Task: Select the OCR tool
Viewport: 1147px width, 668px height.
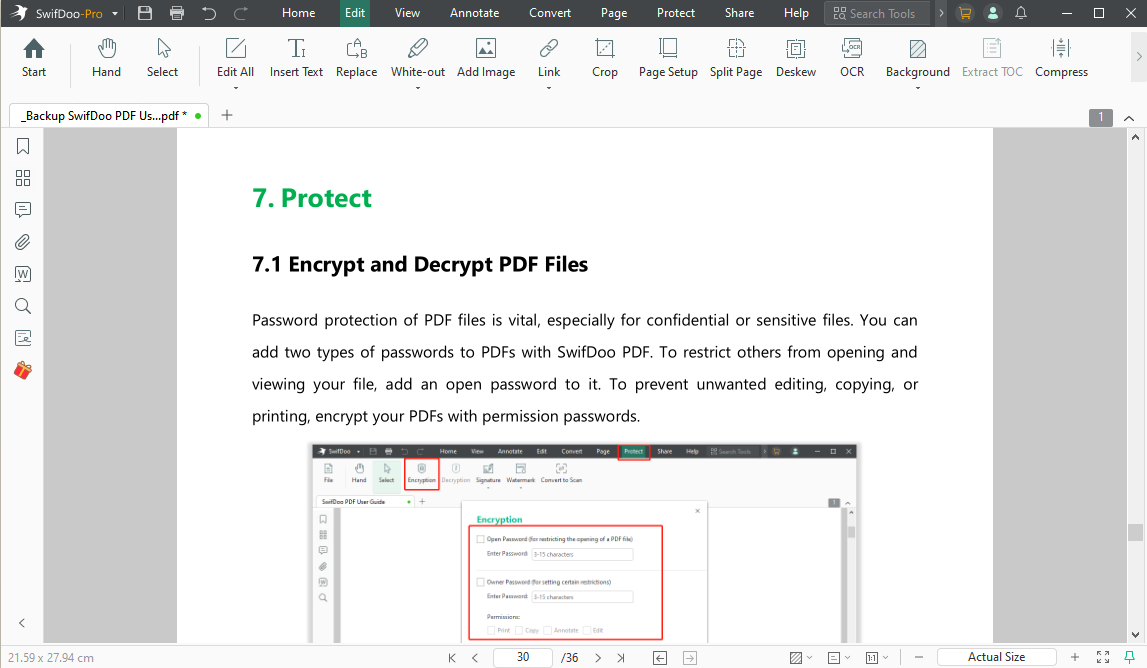Action: [x=851, y=58]
